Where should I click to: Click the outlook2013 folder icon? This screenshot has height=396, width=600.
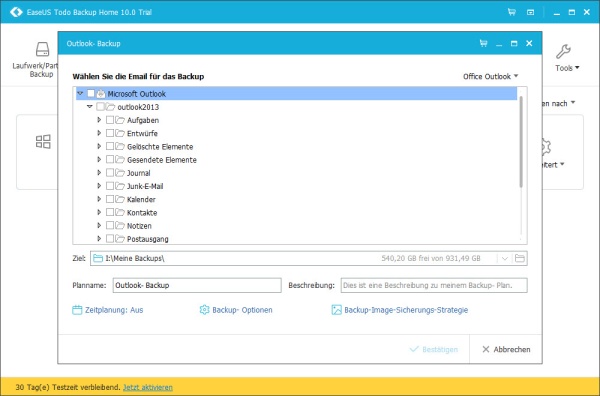click(111, 107)
